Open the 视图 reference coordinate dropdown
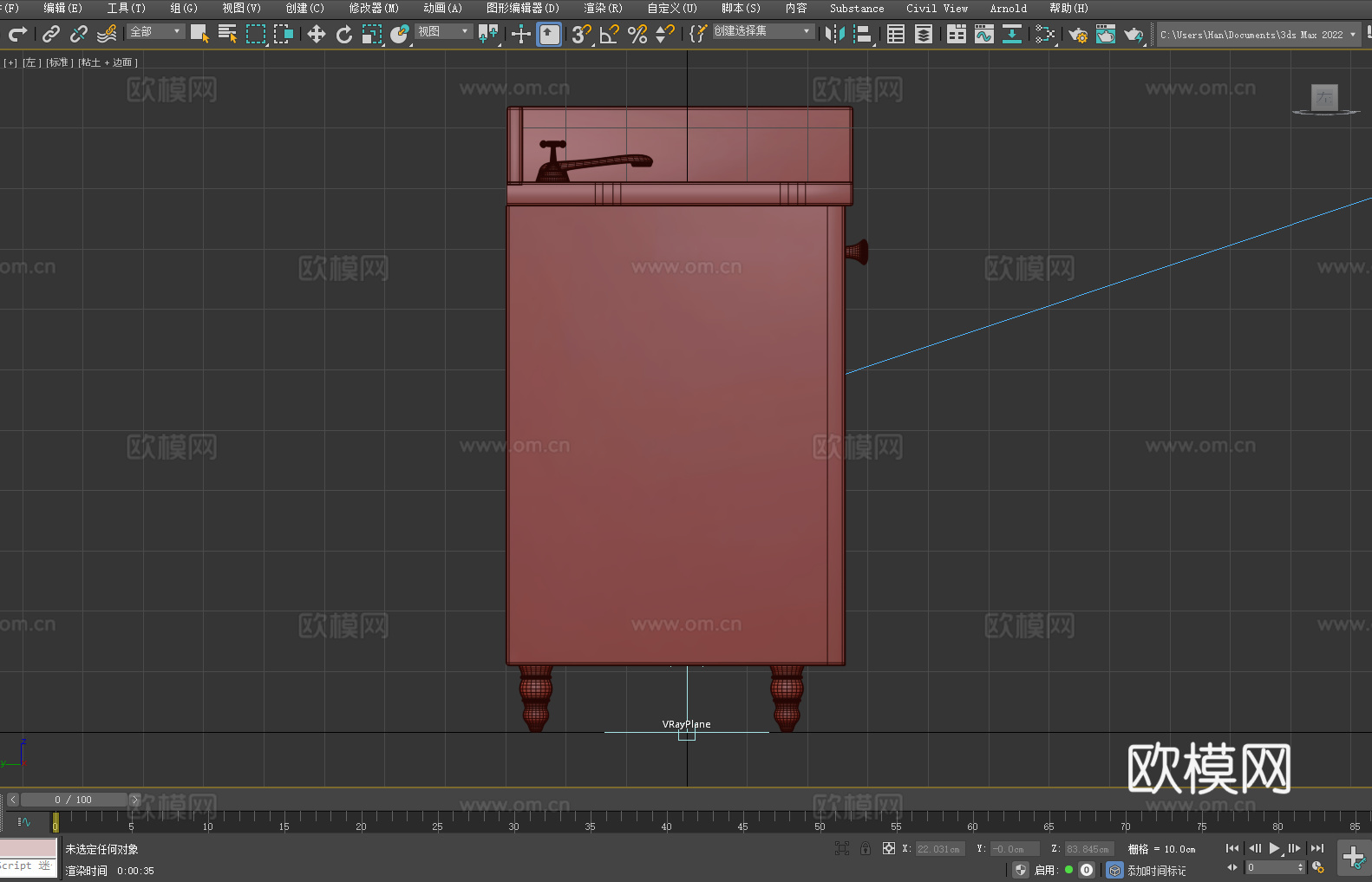The image size is (1372, 882). pyautogui.click(x=443, y=31)
